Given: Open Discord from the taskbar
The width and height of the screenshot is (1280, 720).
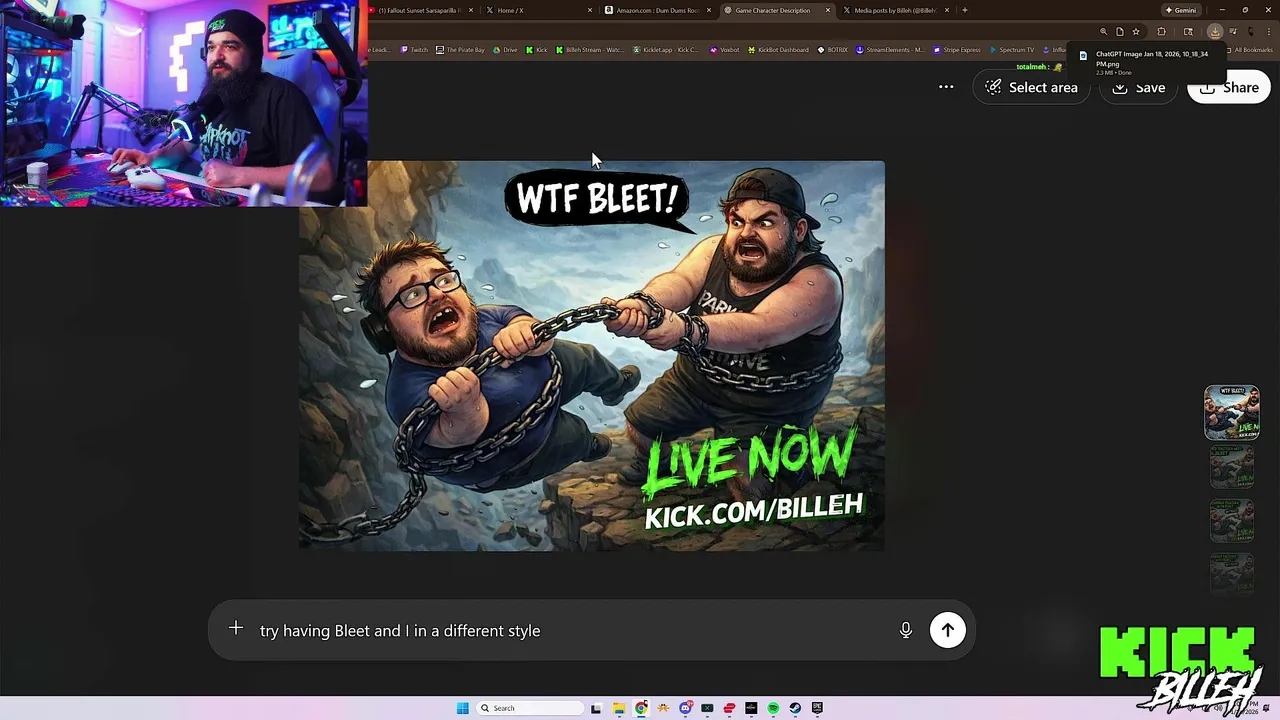Looking at the screenshot, I should (686, 708).
